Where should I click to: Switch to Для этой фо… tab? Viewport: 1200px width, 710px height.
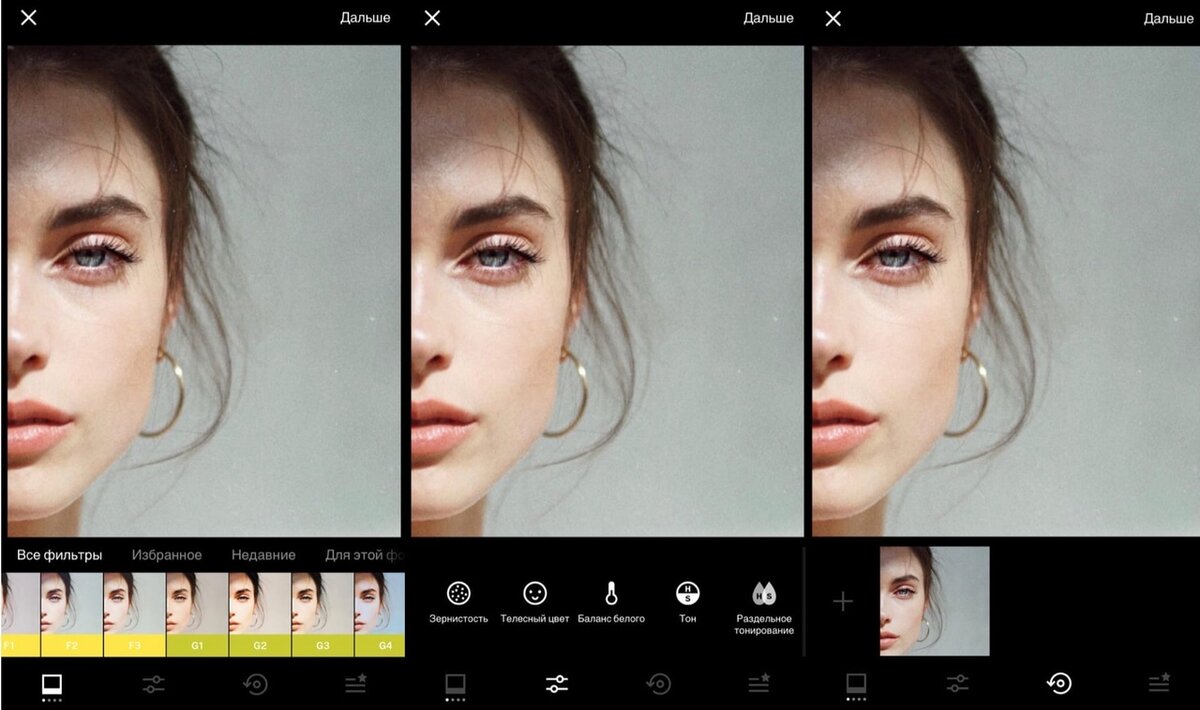(364, 555)
